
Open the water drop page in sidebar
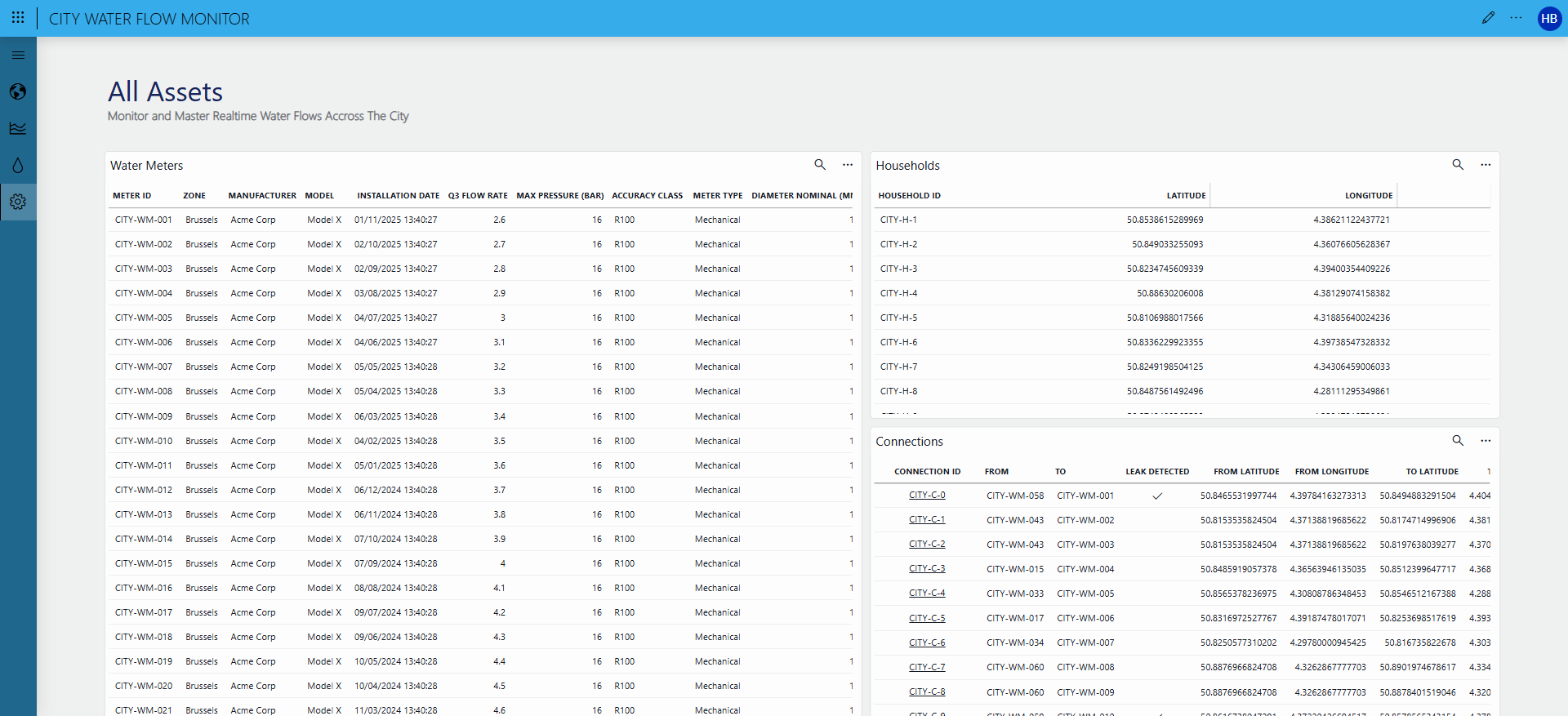(x=18, y=165)
